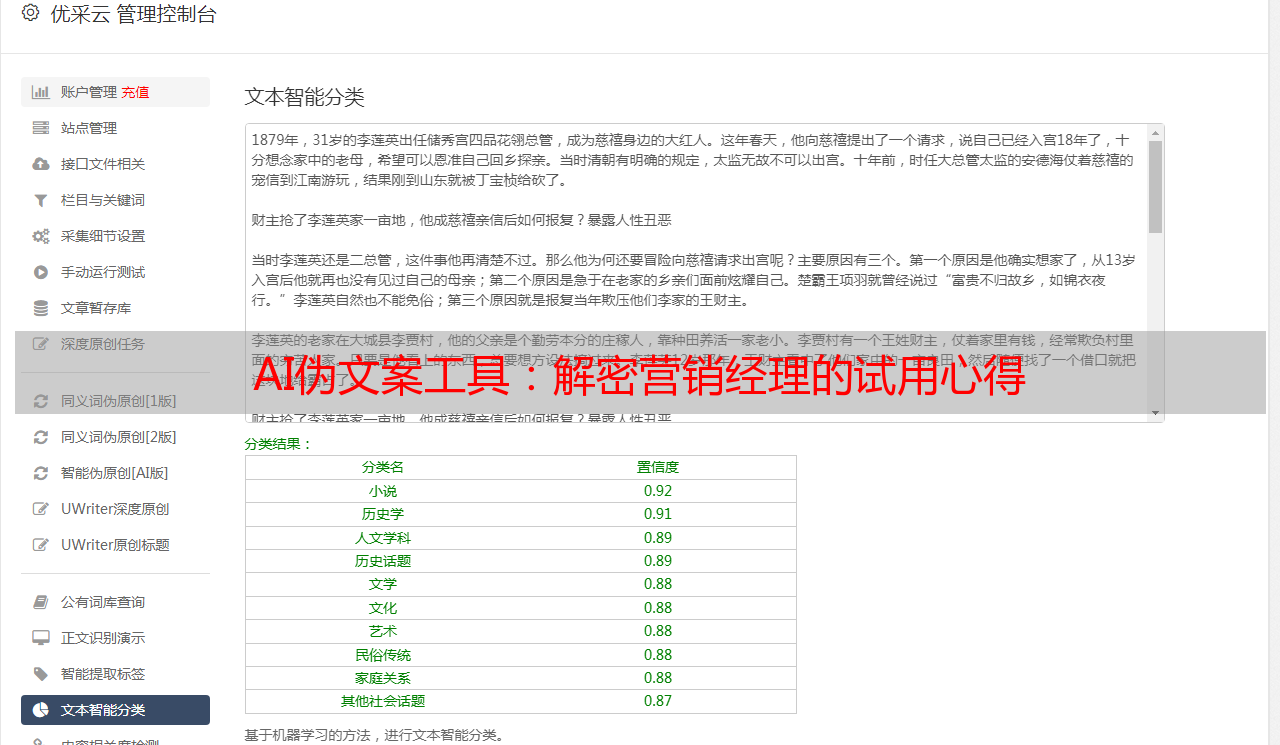
Task: Click the 置信度 column header
Action: coord(658,467)
